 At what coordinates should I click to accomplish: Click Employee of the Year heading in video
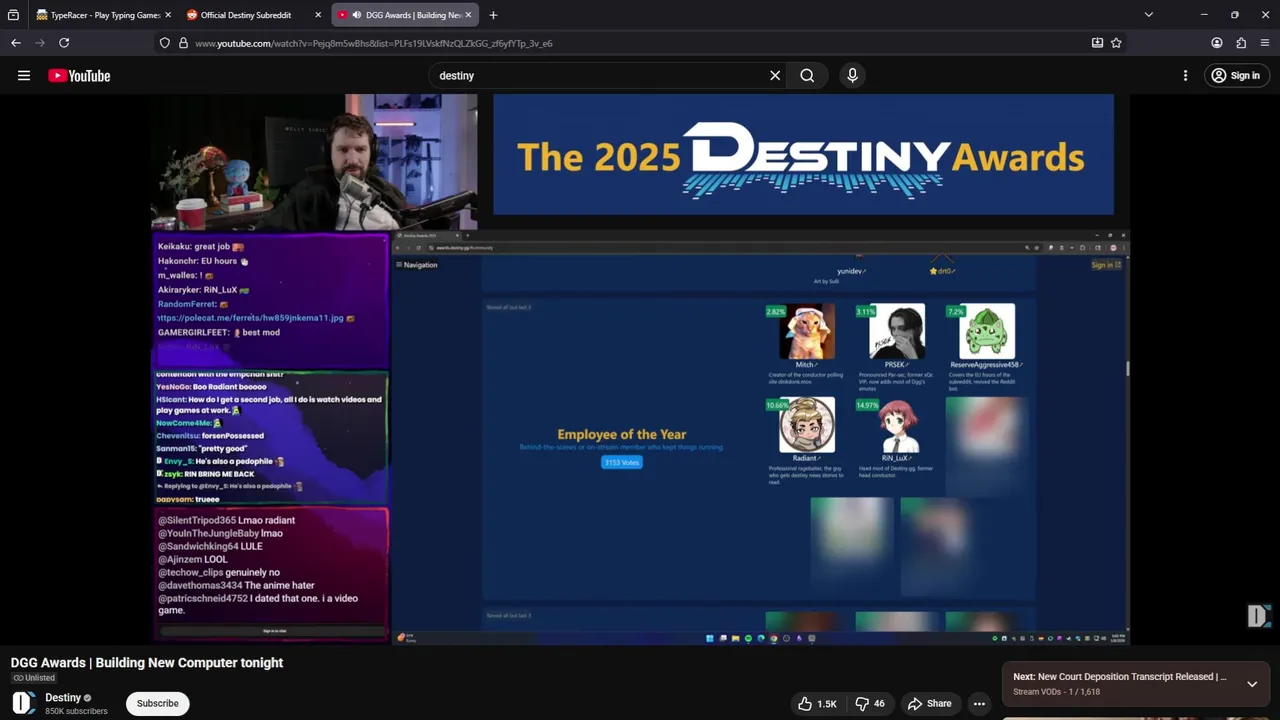pos(622,434)
